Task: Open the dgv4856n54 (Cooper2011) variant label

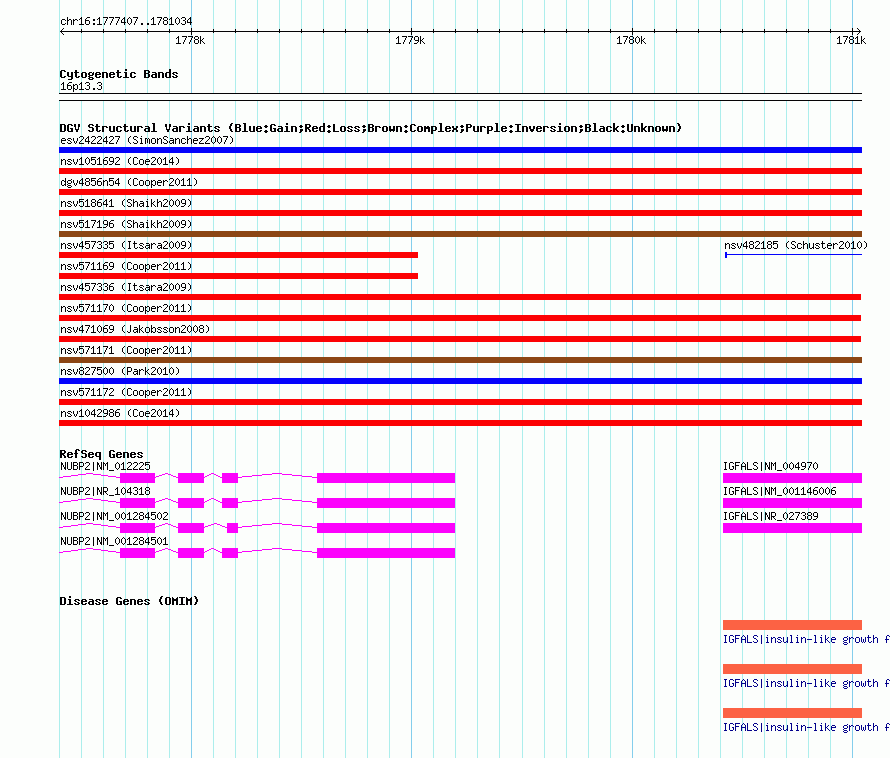Action: [x=129, y=182]
